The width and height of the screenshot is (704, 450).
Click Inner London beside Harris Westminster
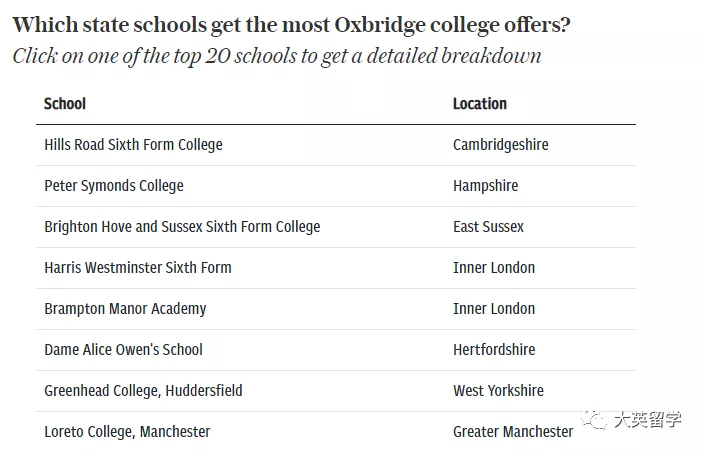click(494, 268)
